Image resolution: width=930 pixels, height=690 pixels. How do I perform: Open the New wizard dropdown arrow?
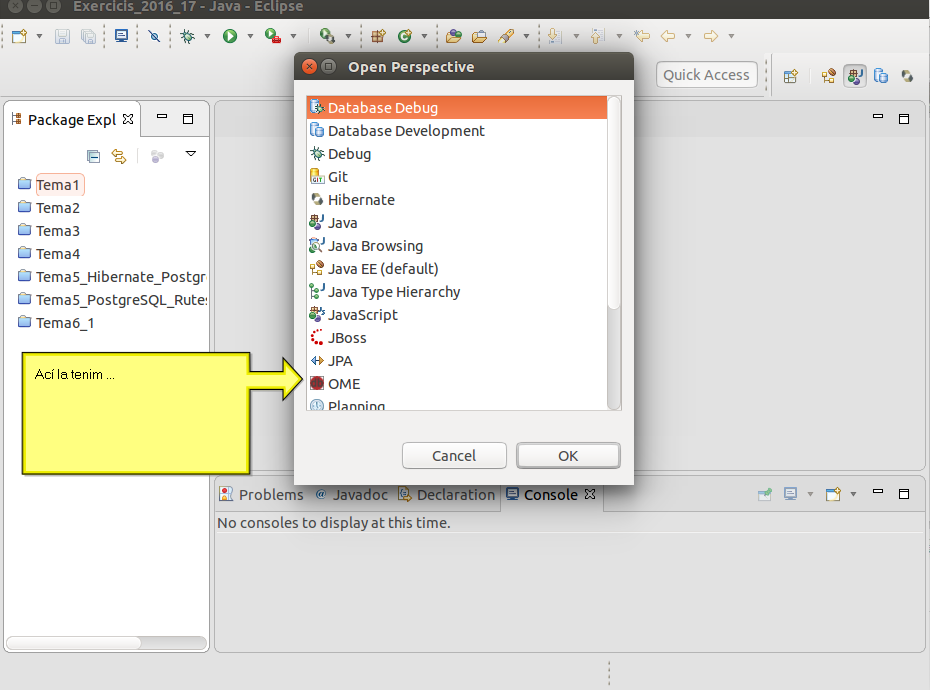[39, 36]
